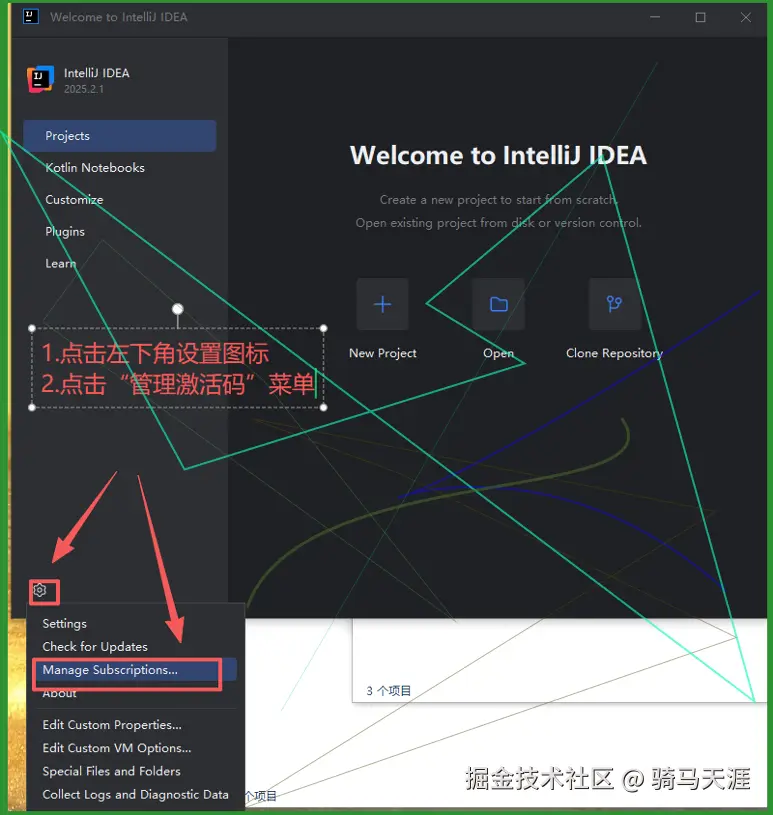The width and height of the screenshot is (773, 815).
Task: Click the New Project plus icon
Action: [x=383, y=304]
